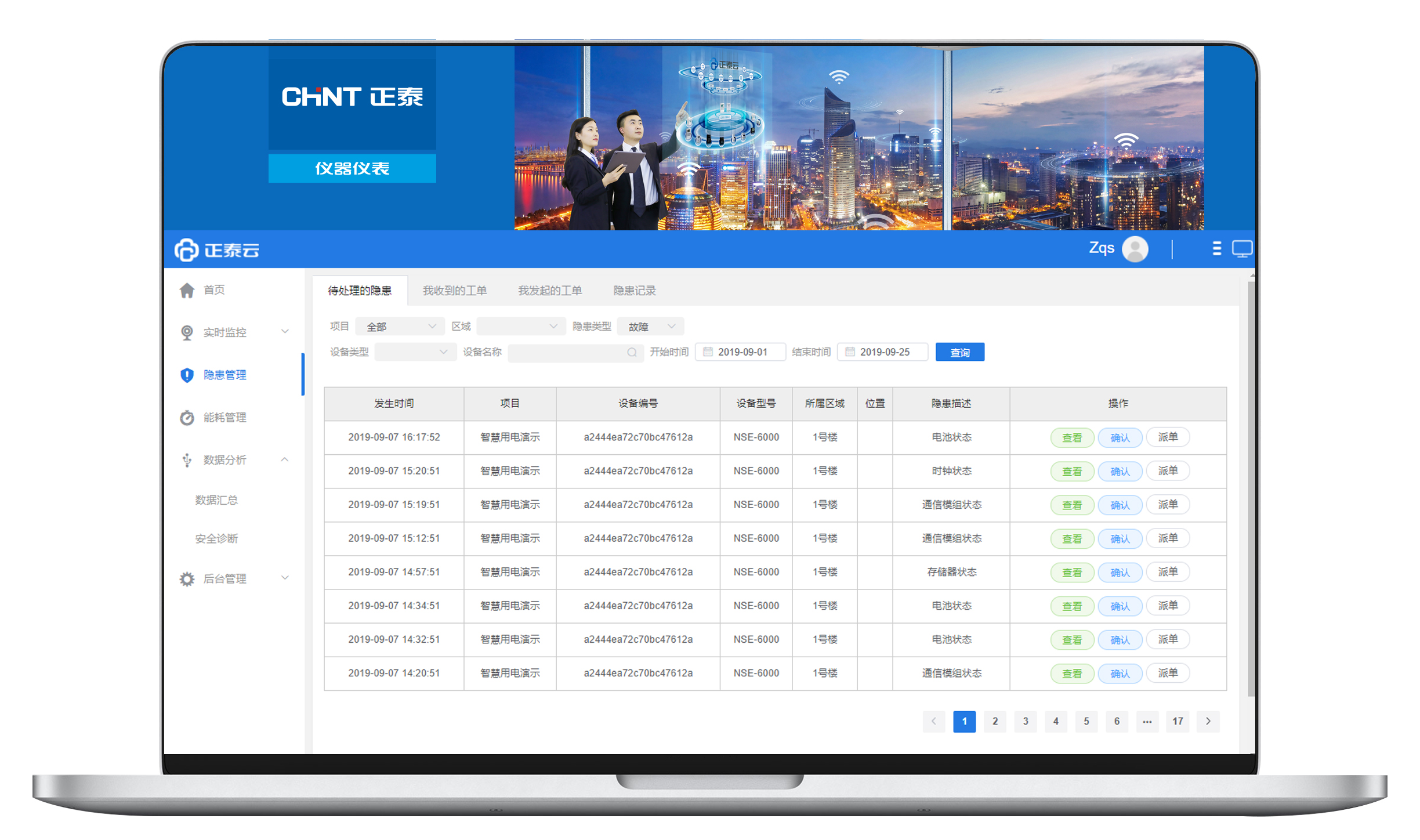The height and width of the screenshot is (840, 1420).
Task: Click the 结束时间 date field 2019-09-25
Action: [x=883, y=352]
